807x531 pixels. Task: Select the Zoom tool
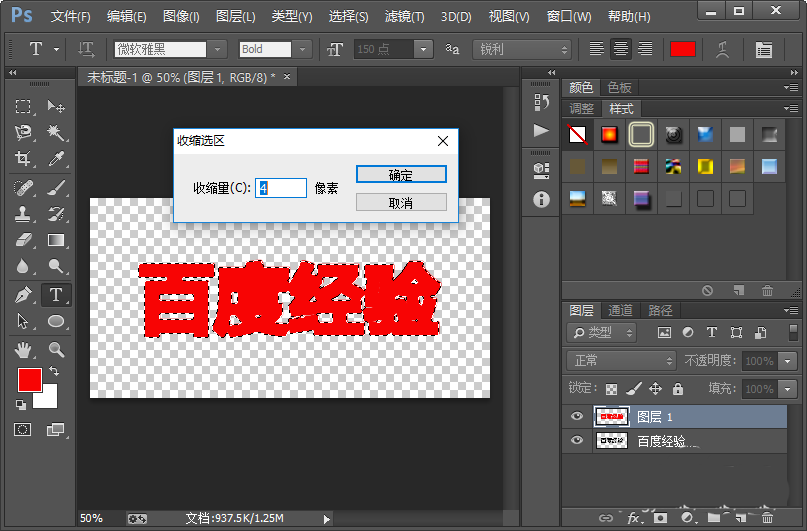click(56, 350)
